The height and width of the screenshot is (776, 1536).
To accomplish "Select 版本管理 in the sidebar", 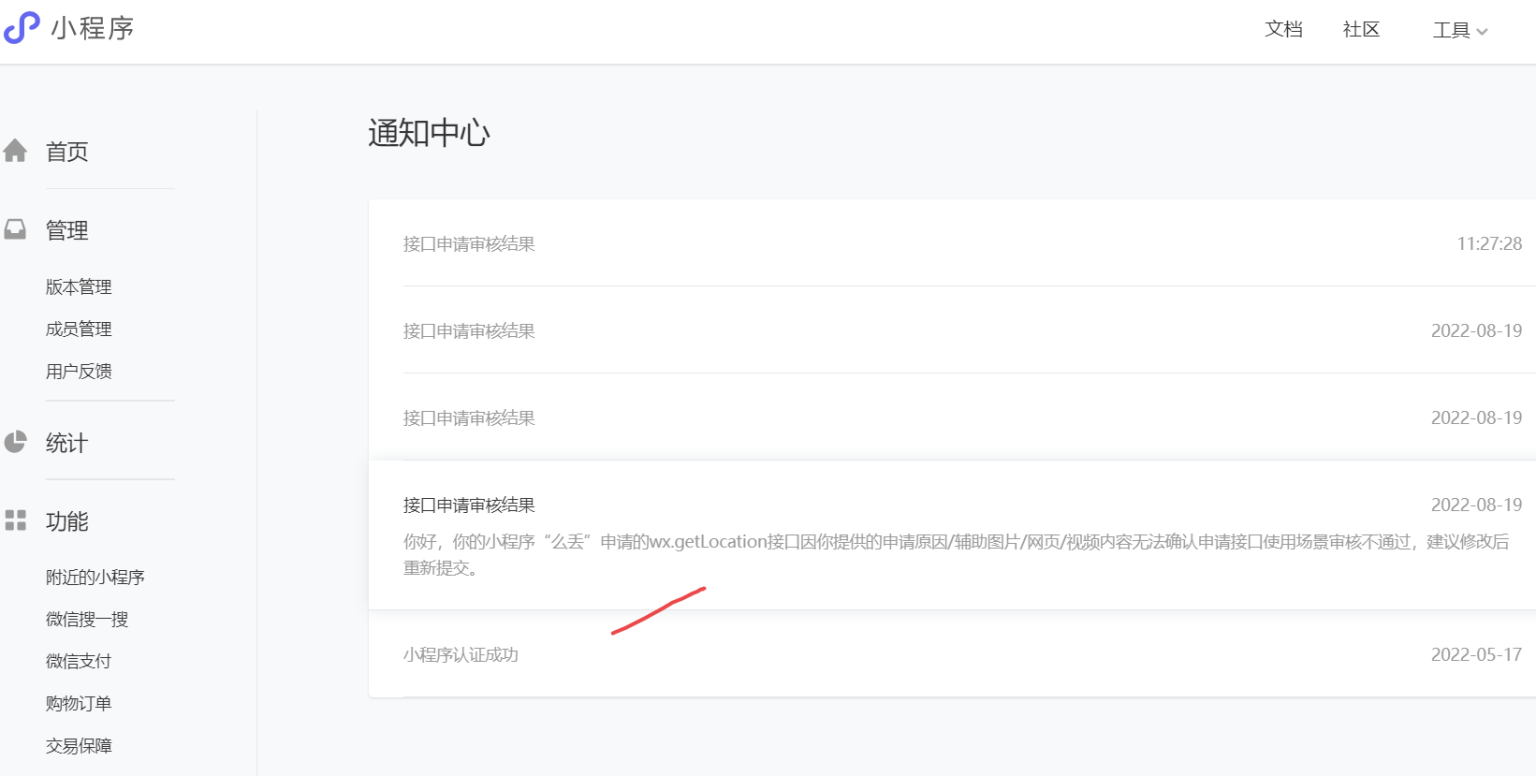I will tap(77, 286).
